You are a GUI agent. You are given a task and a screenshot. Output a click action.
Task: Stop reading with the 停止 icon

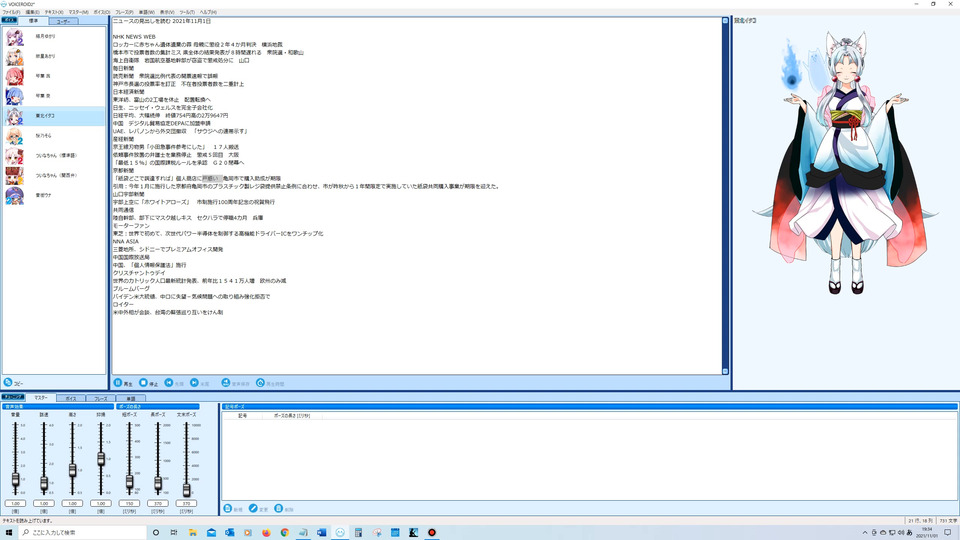tap(143, 383)
